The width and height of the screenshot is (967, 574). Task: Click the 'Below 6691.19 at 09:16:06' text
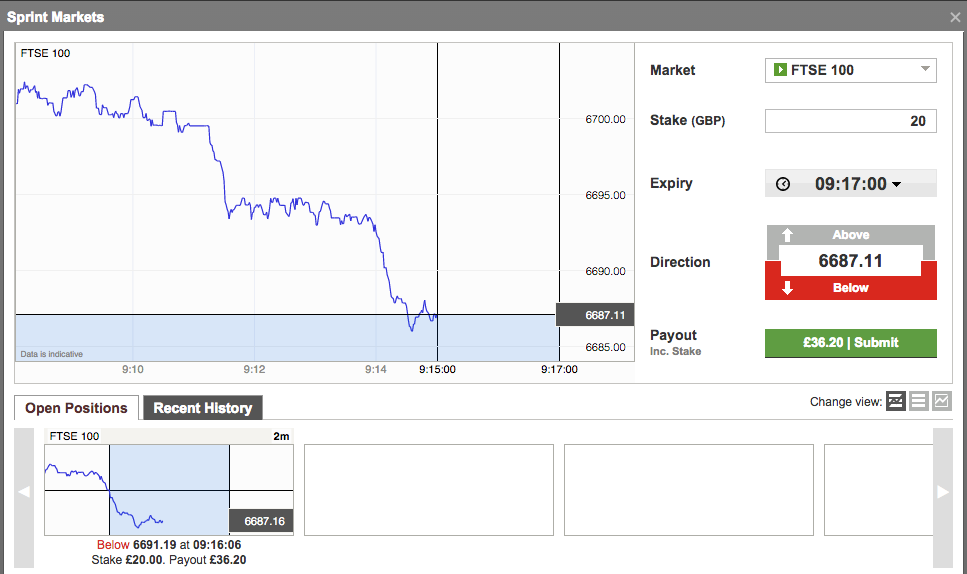(169, 545)
